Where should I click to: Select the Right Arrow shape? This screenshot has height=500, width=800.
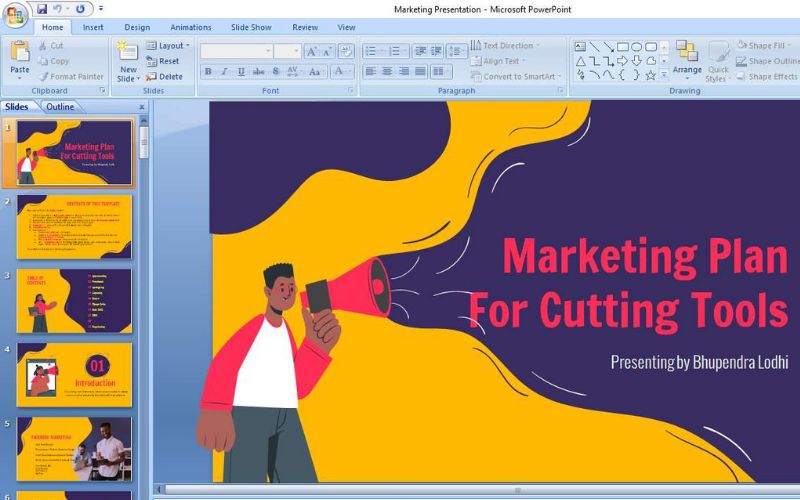[622, 61]
